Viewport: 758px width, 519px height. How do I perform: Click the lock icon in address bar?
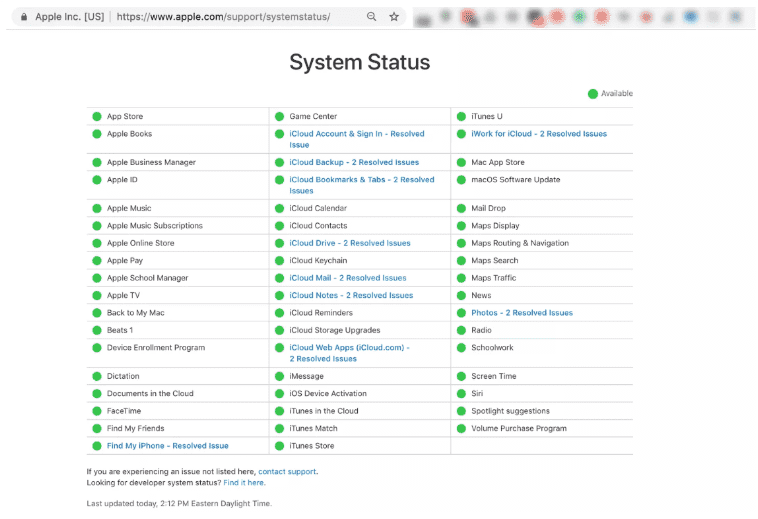tap(24, 17)
